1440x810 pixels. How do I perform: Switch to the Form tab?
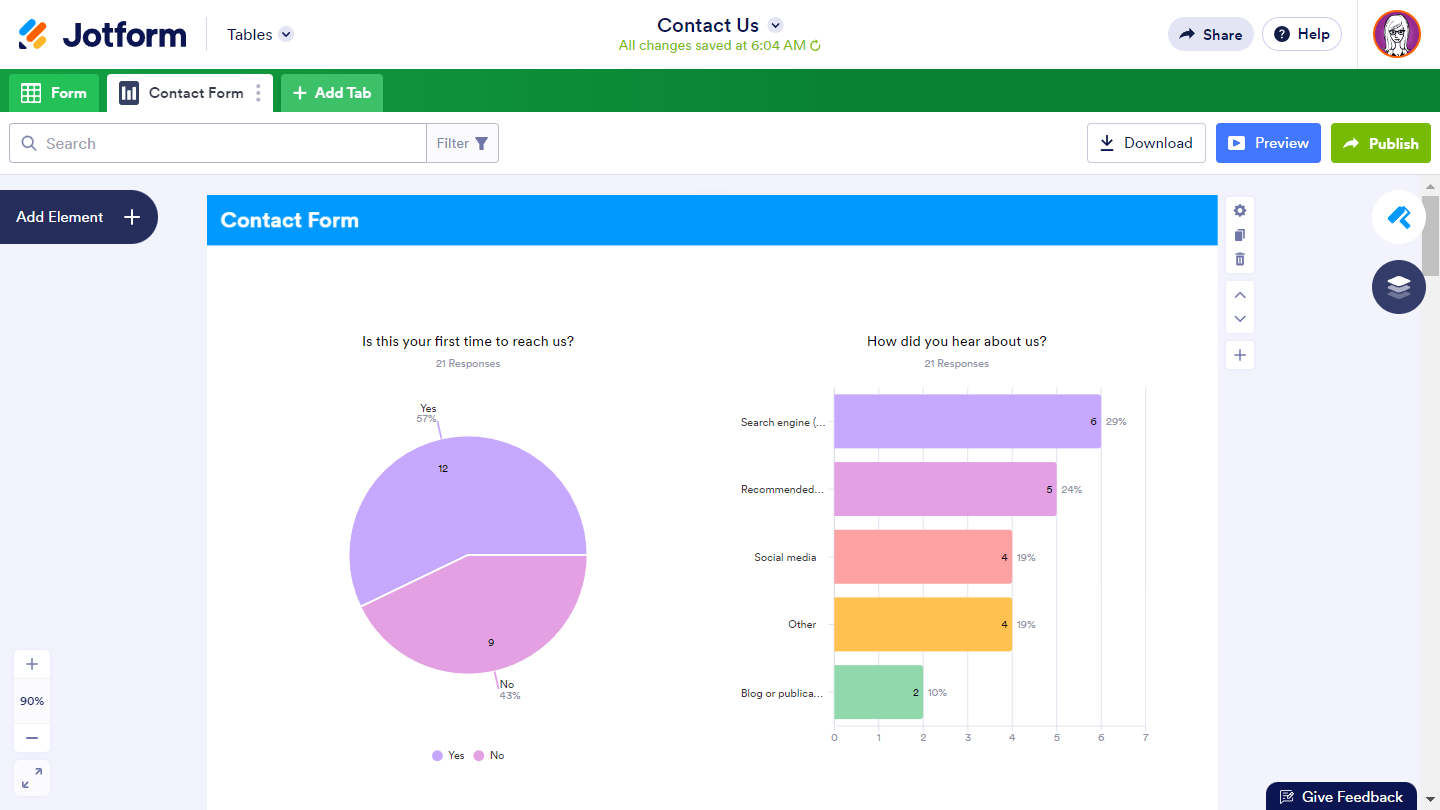pos(54,93)
